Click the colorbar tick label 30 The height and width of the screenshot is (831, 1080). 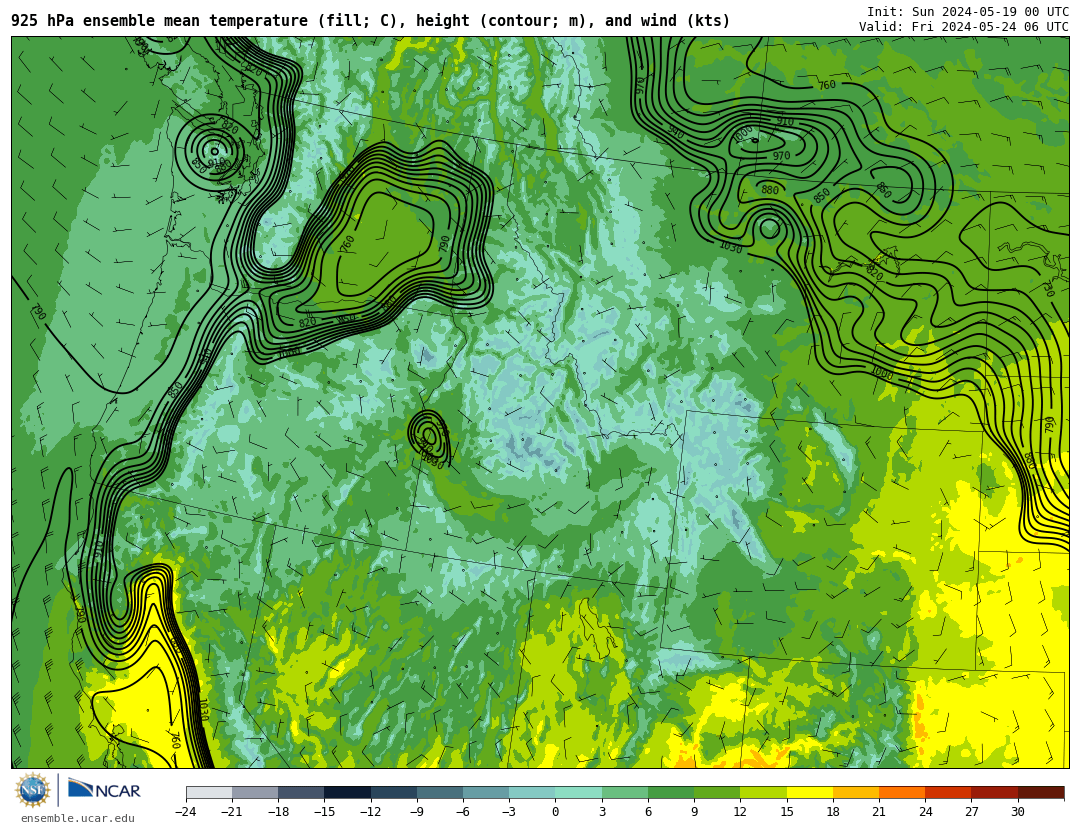coord(1017,812)
